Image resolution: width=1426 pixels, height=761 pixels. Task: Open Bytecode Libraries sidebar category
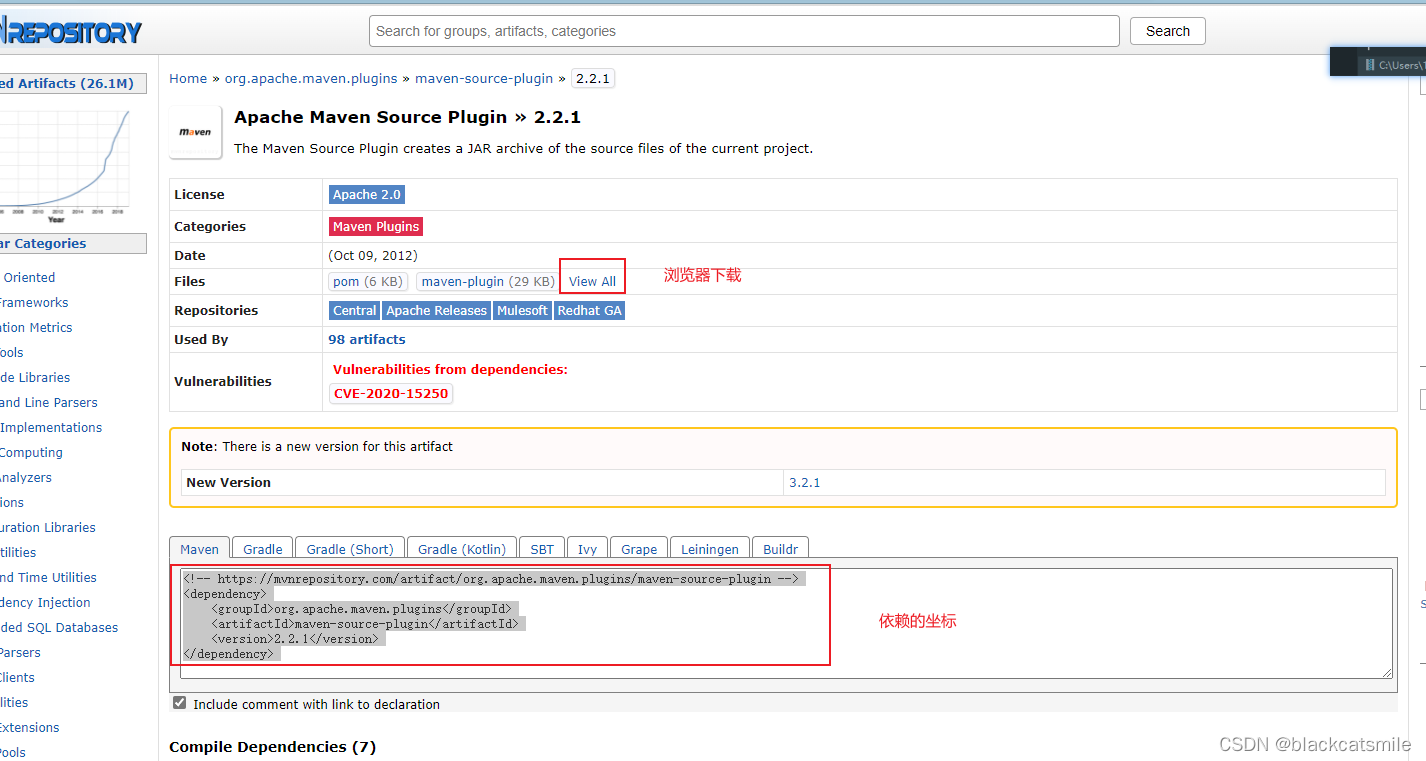[x=35, y=377]
